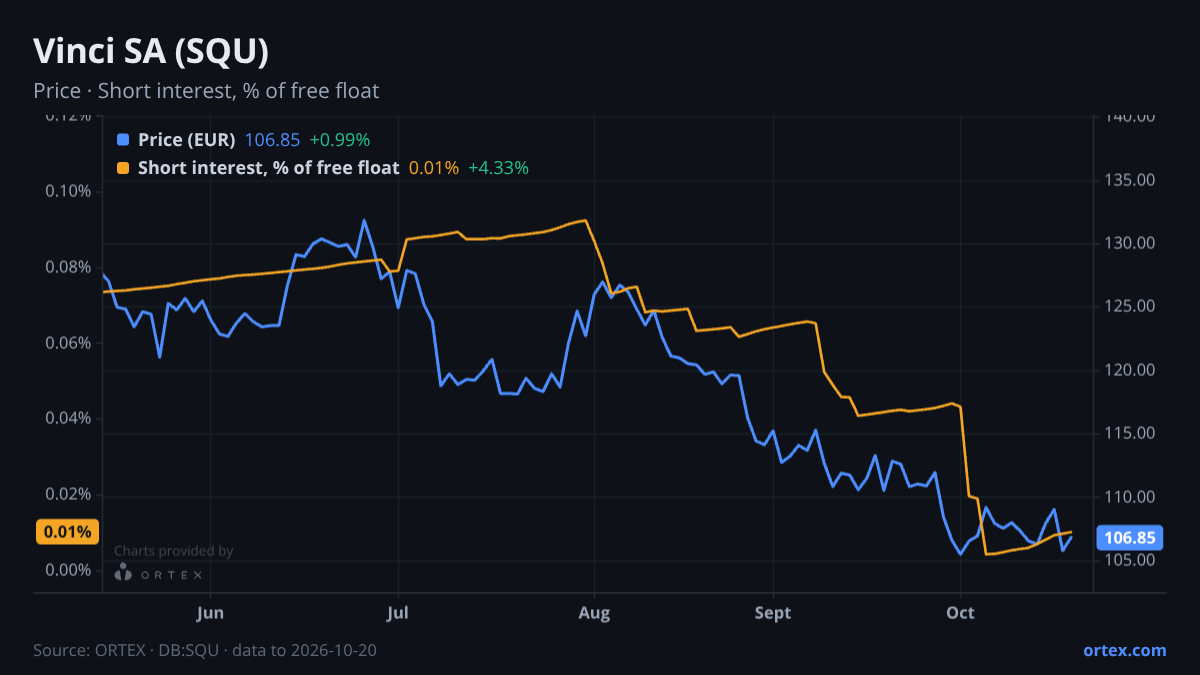Click the Sept label on time axis
The image size is (1200, 675).
click(x=773, y=612)
